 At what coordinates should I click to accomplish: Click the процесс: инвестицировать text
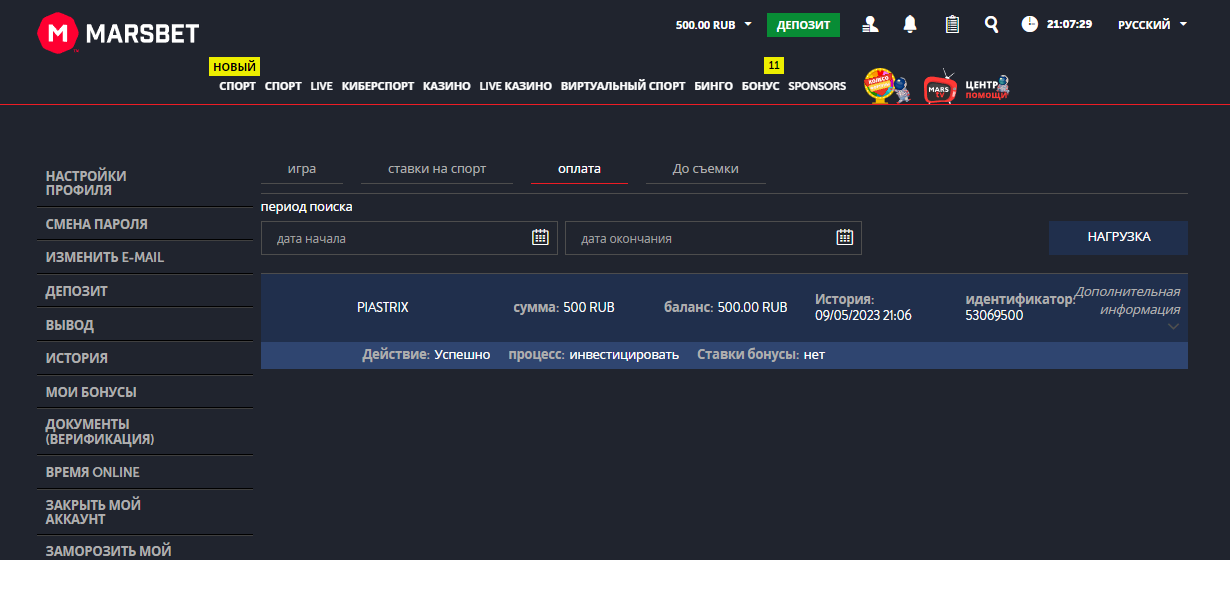[x=593, y=354]
